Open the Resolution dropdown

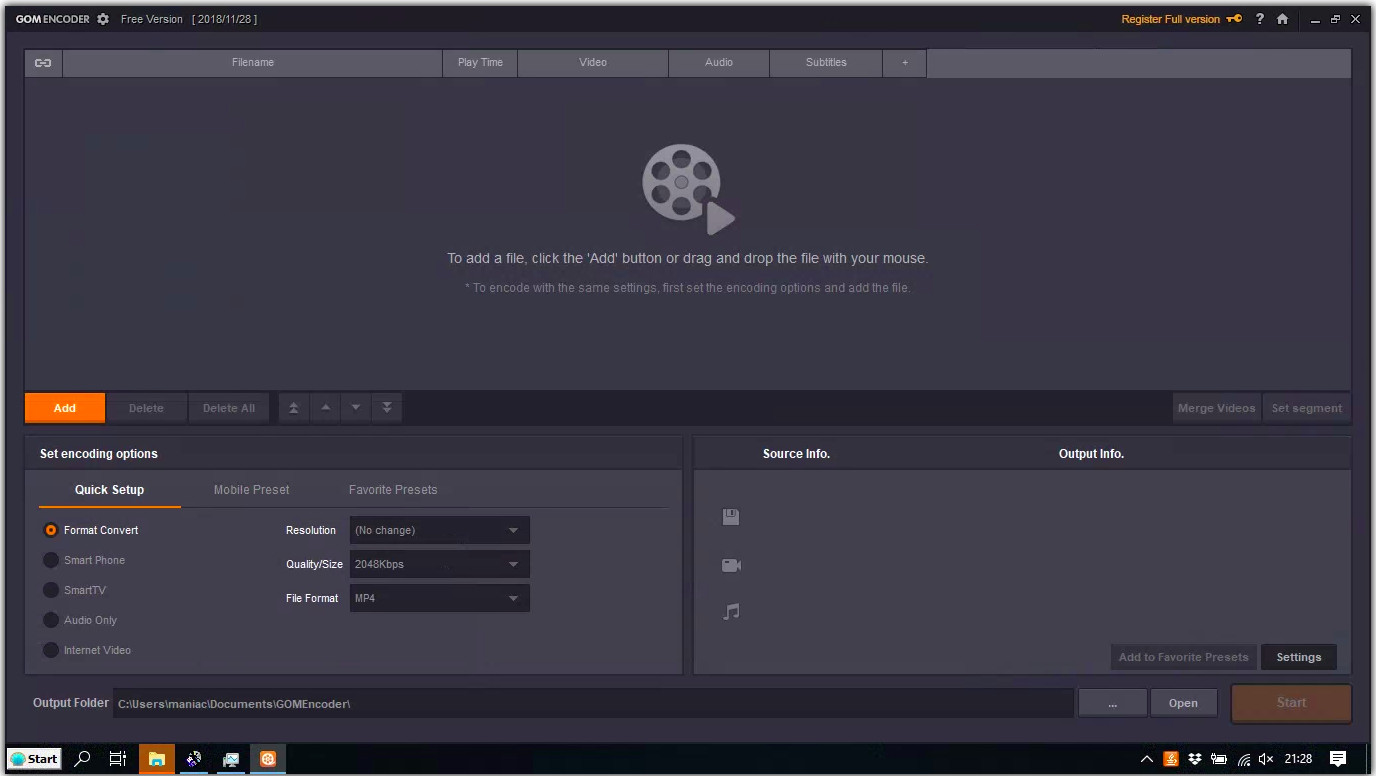(x=439, y=530)
